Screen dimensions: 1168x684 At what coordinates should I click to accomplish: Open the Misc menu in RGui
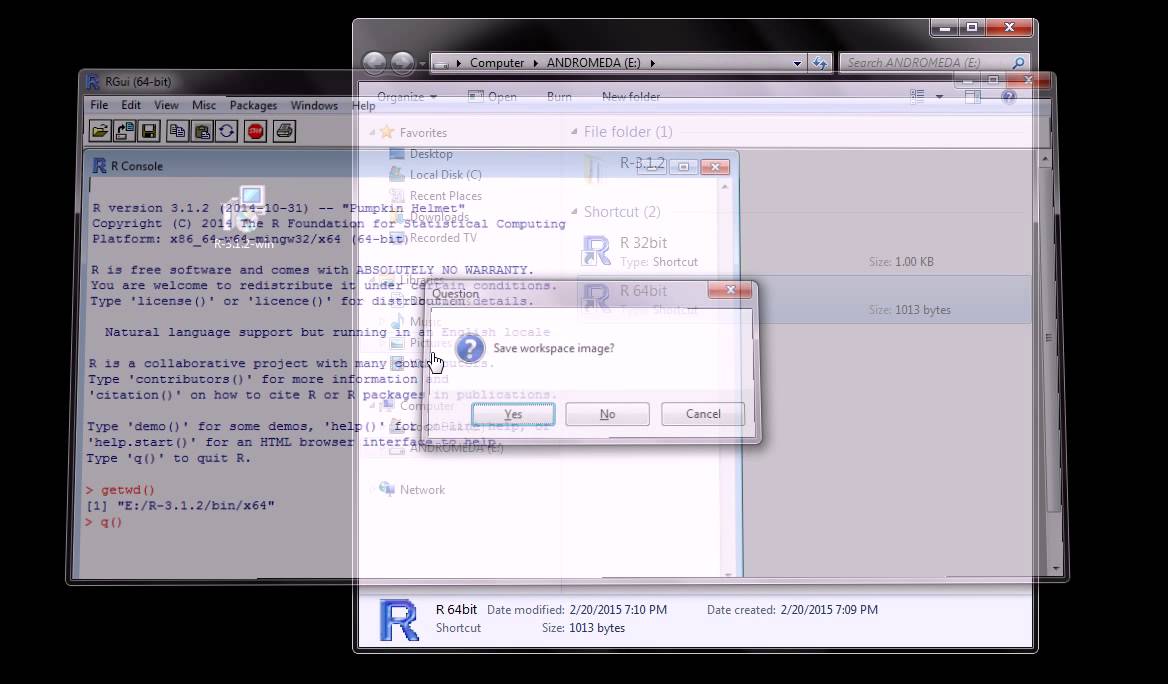pos(203,105)
